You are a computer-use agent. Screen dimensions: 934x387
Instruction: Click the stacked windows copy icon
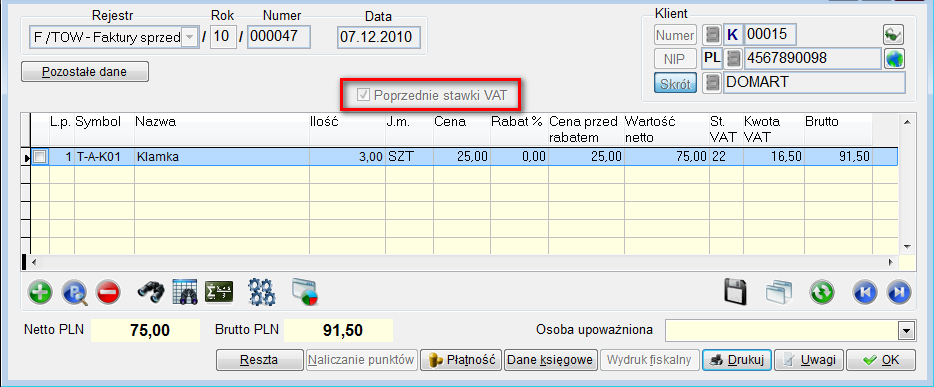click(779, 292)
